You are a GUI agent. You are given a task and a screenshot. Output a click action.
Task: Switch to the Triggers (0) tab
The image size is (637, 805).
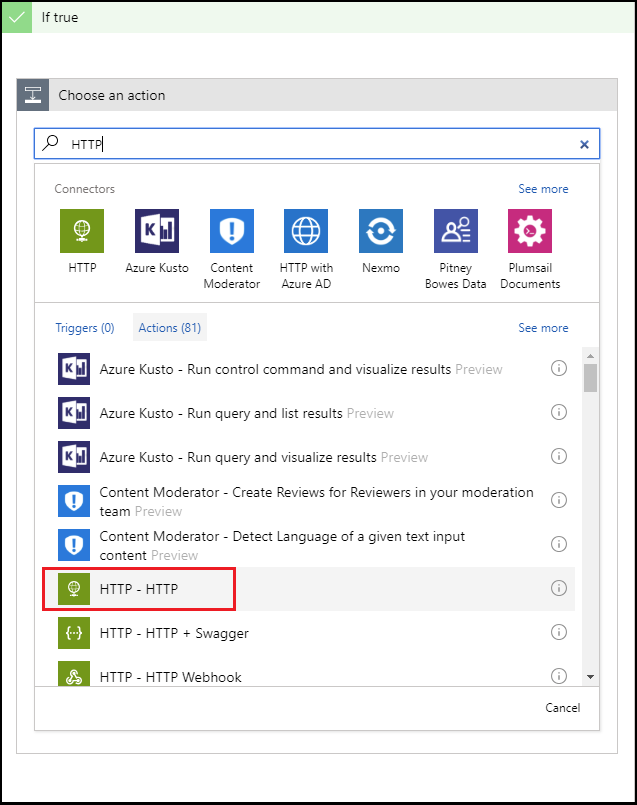pyautogui.click(x=85, y=328)
